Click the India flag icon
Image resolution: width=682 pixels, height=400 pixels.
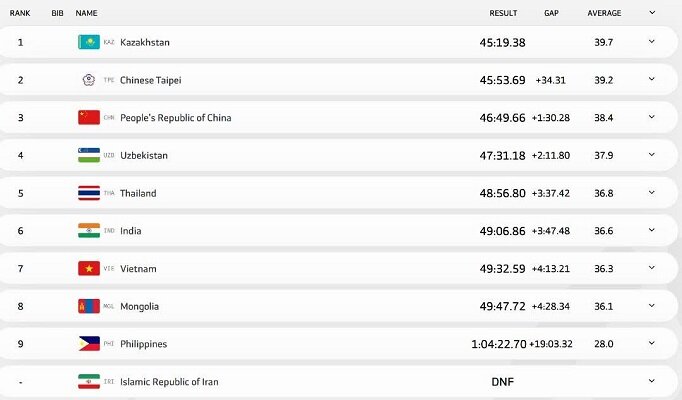coord(88,230)
